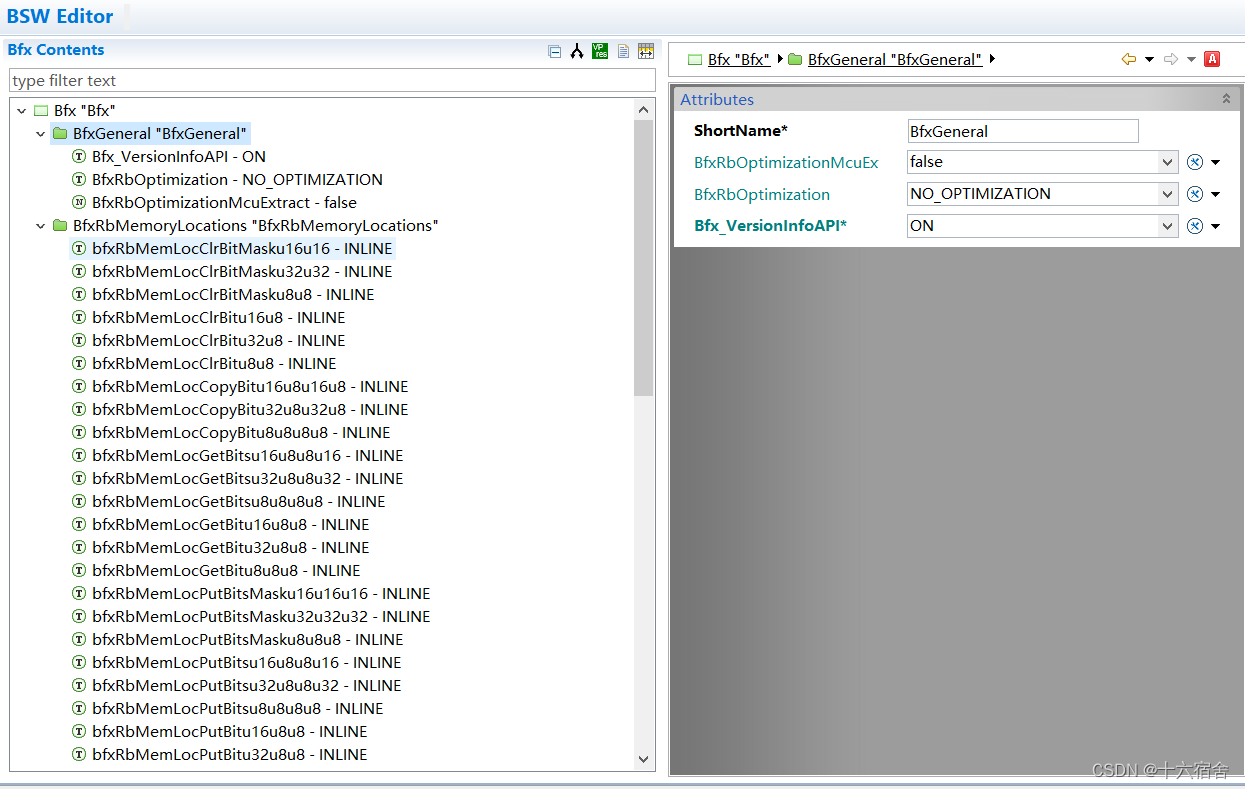Screen dimensions: 1245x789
Task: Click the green VP res toolbar icon
Action: pyautogui.click(x=600, y=51)
